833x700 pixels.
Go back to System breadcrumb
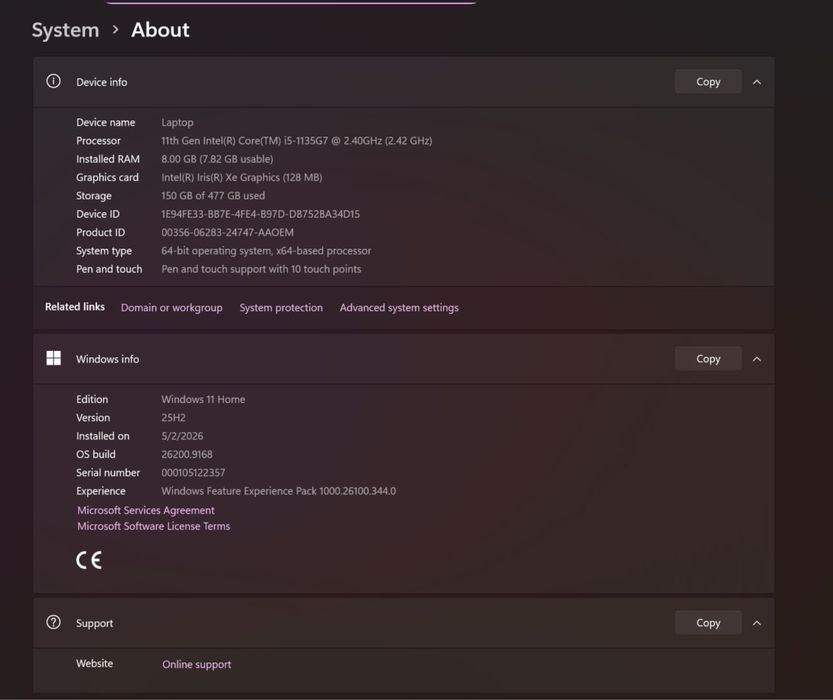pos(65,30)
